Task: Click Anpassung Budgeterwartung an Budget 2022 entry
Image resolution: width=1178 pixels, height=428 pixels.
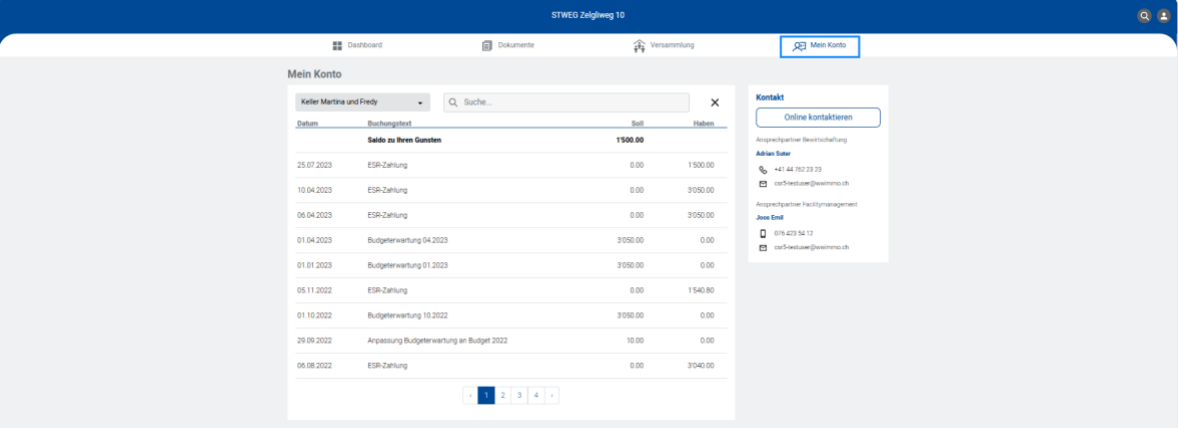Action: (437, 340)
